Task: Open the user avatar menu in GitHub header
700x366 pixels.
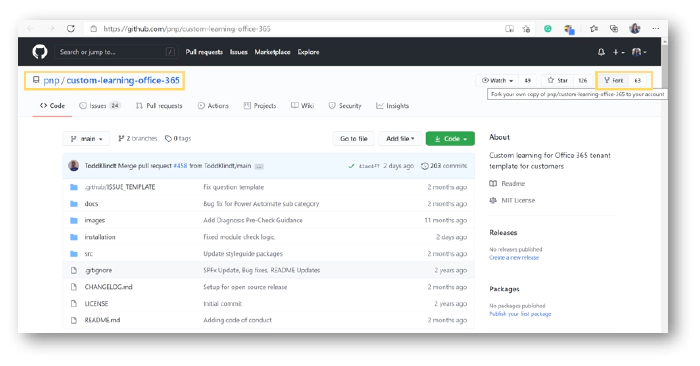Action: [x=639, y=52]
